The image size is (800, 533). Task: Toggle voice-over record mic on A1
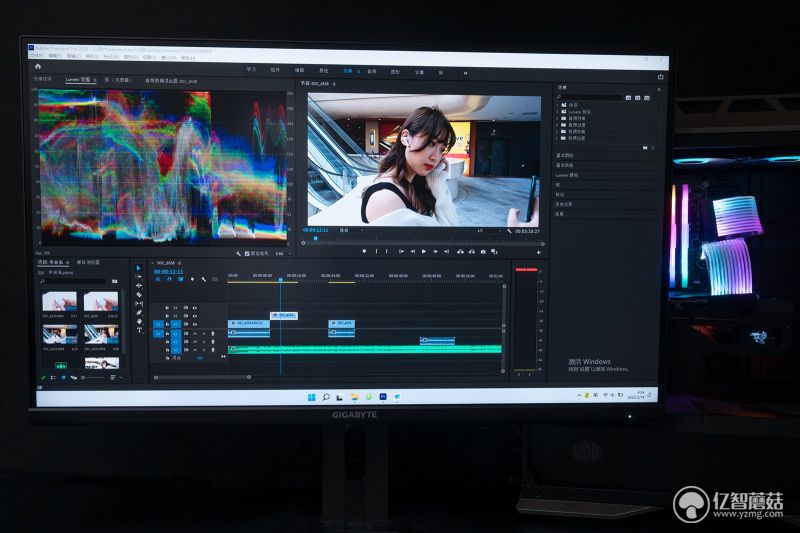213,334
